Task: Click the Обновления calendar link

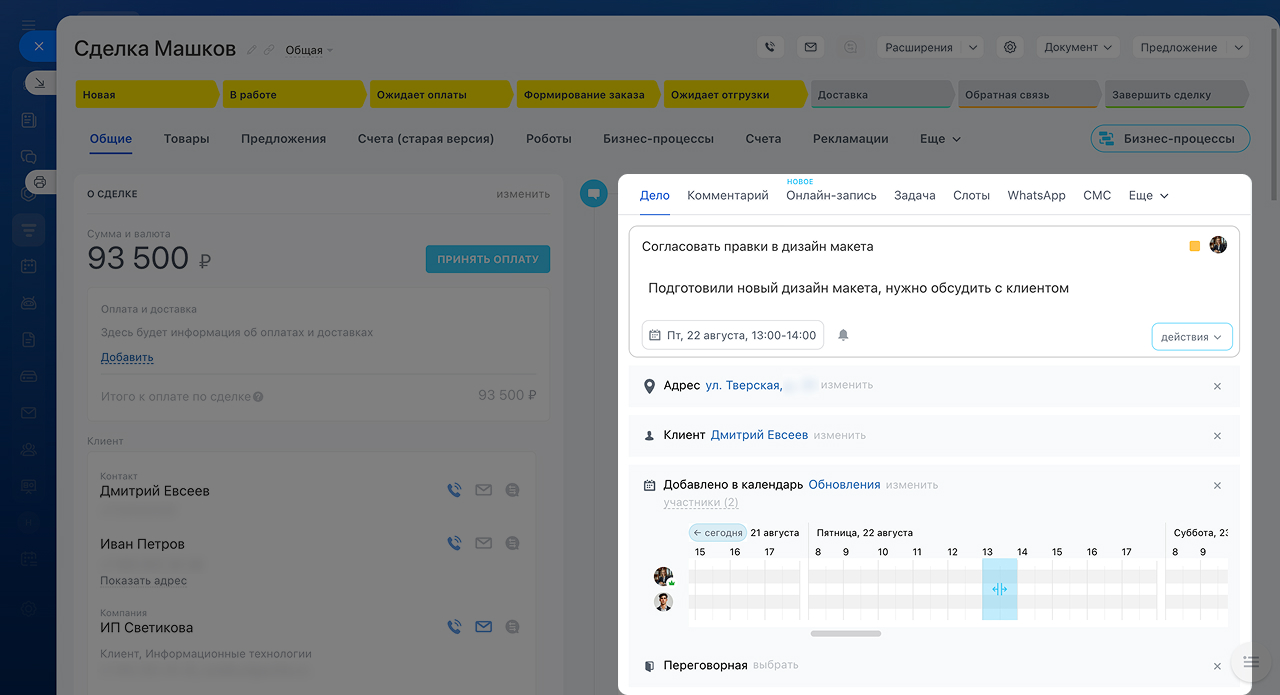Action: (x=844, y=485)
